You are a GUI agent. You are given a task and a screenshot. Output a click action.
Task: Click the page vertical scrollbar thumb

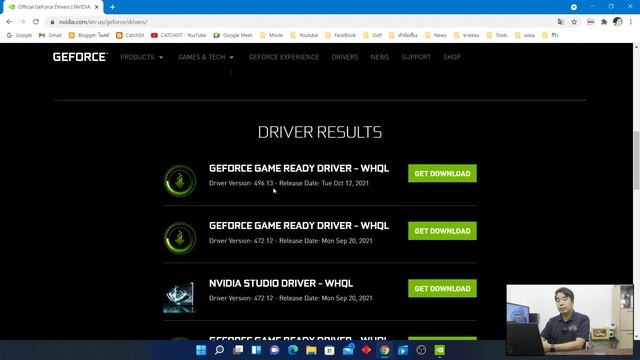(636, 160)
